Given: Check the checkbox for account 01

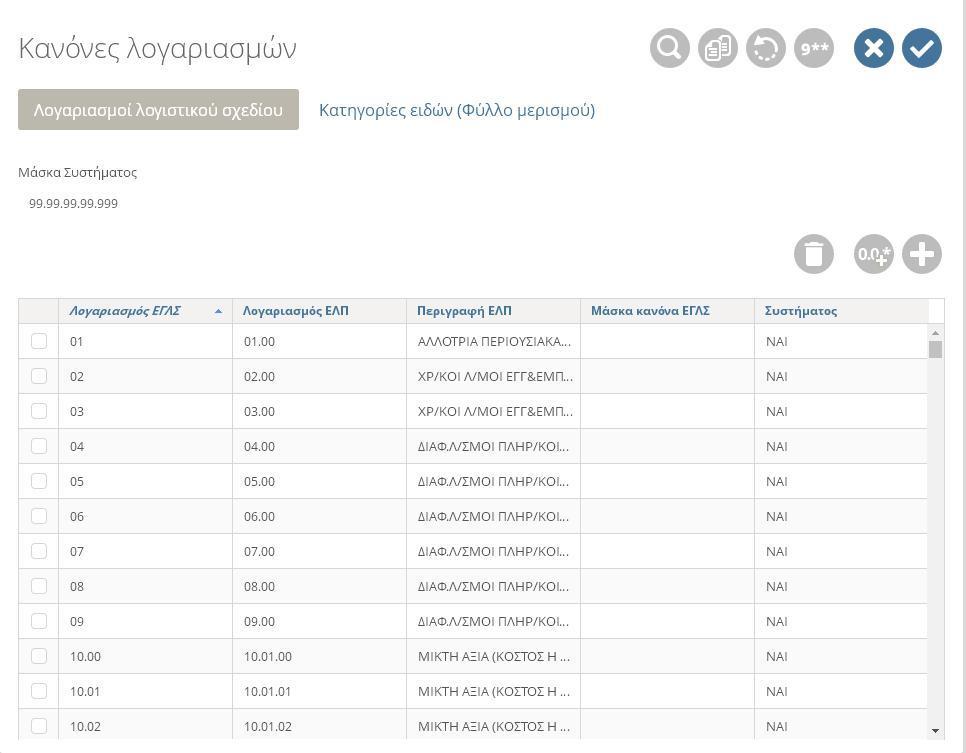Looking at the screenshot, I should coord(39,341).
